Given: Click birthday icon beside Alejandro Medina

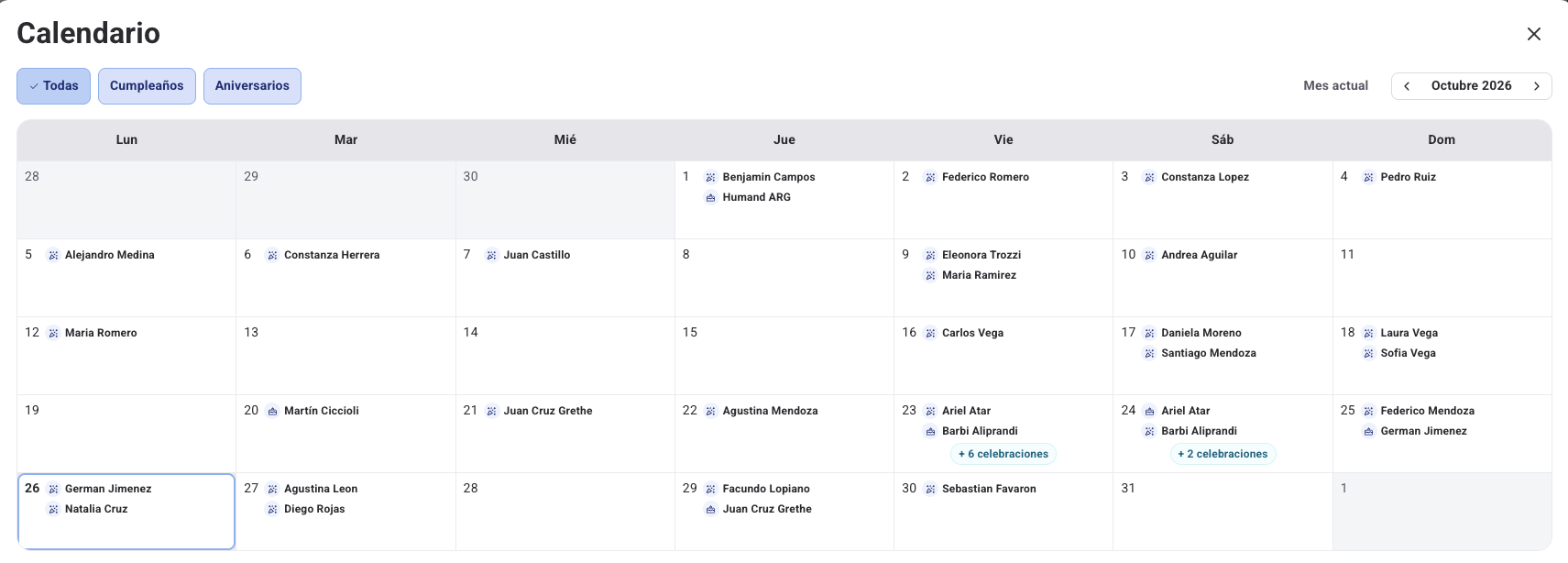Looking at the screenshot, I should [53, 255].
